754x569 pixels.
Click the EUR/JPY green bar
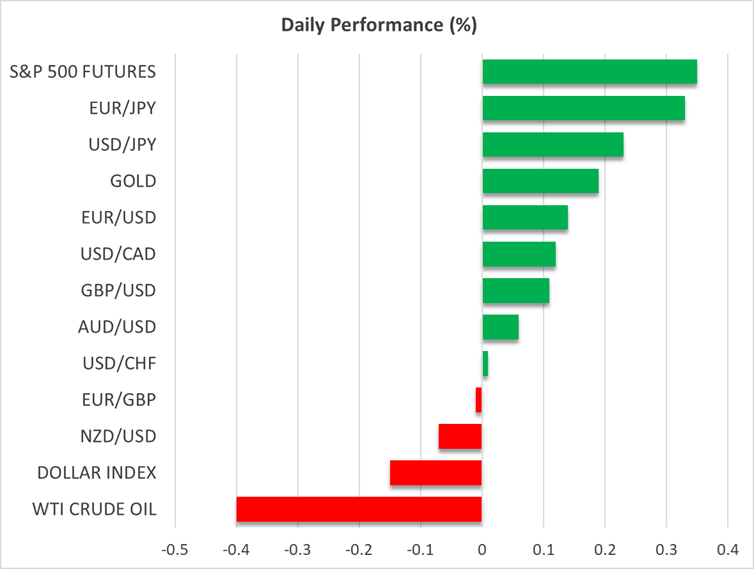coord(583,108)
